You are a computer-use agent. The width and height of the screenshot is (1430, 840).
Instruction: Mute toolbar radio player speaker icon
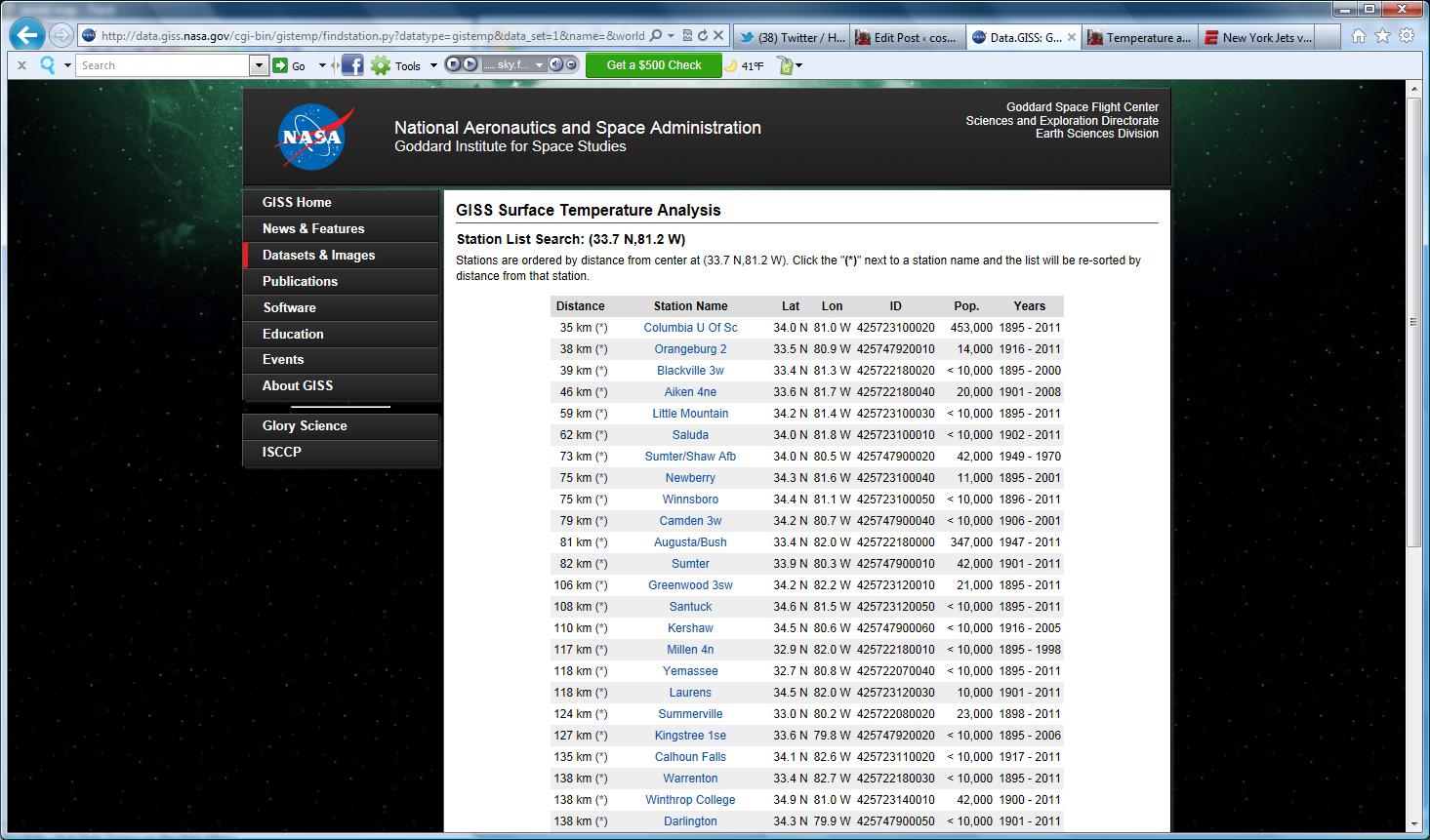coord(555,65)
